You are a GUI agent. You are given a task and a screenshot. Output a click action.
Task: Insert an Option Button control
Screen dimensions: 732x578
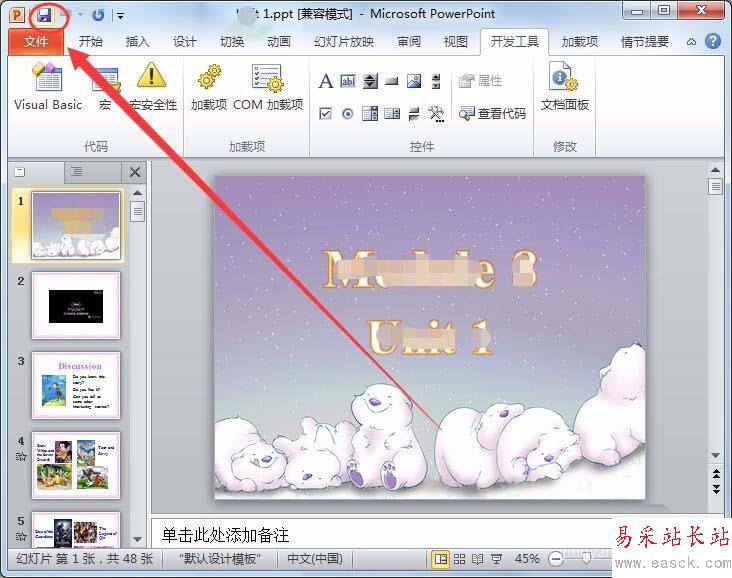click(x=348, y=113)
